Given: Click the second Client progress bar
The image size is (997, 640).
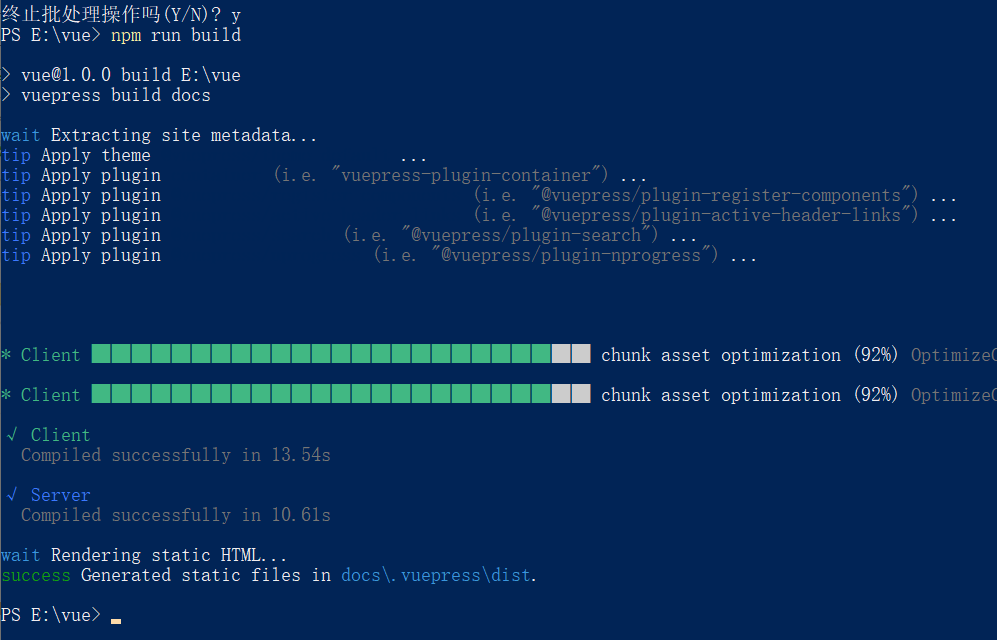Looking at the screenshot, I should [x=341, y=393].
